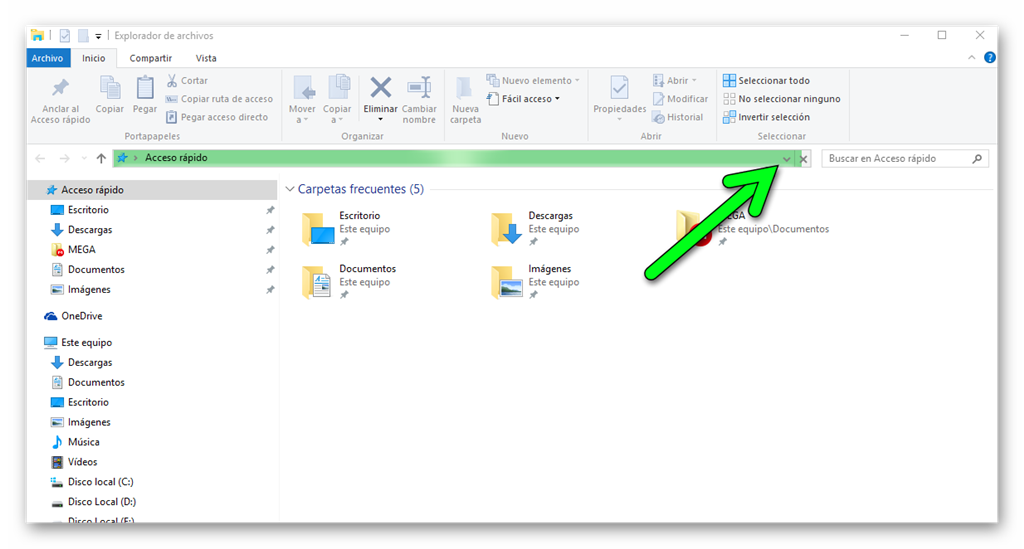
Task: Click Invertir selección
Action: (766, 117)
